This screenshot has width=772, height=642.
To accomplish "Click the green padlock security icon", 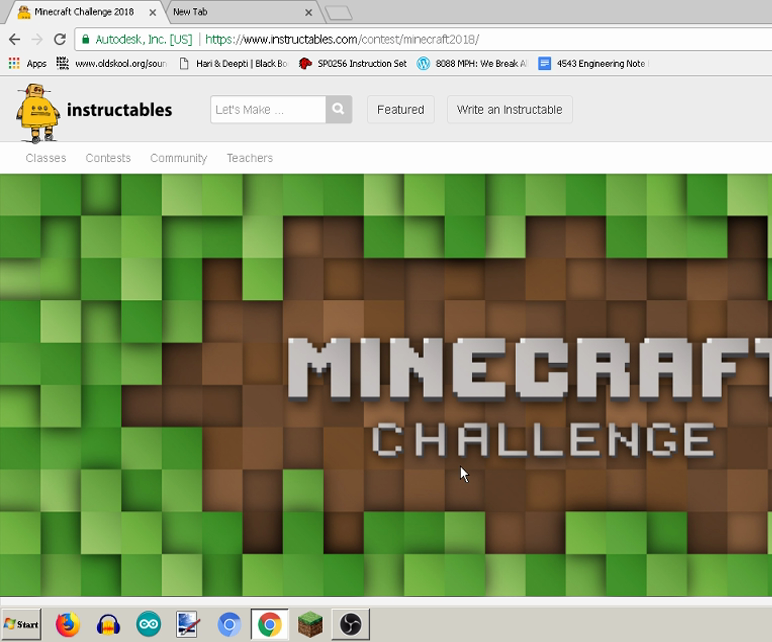I will 85,39.
